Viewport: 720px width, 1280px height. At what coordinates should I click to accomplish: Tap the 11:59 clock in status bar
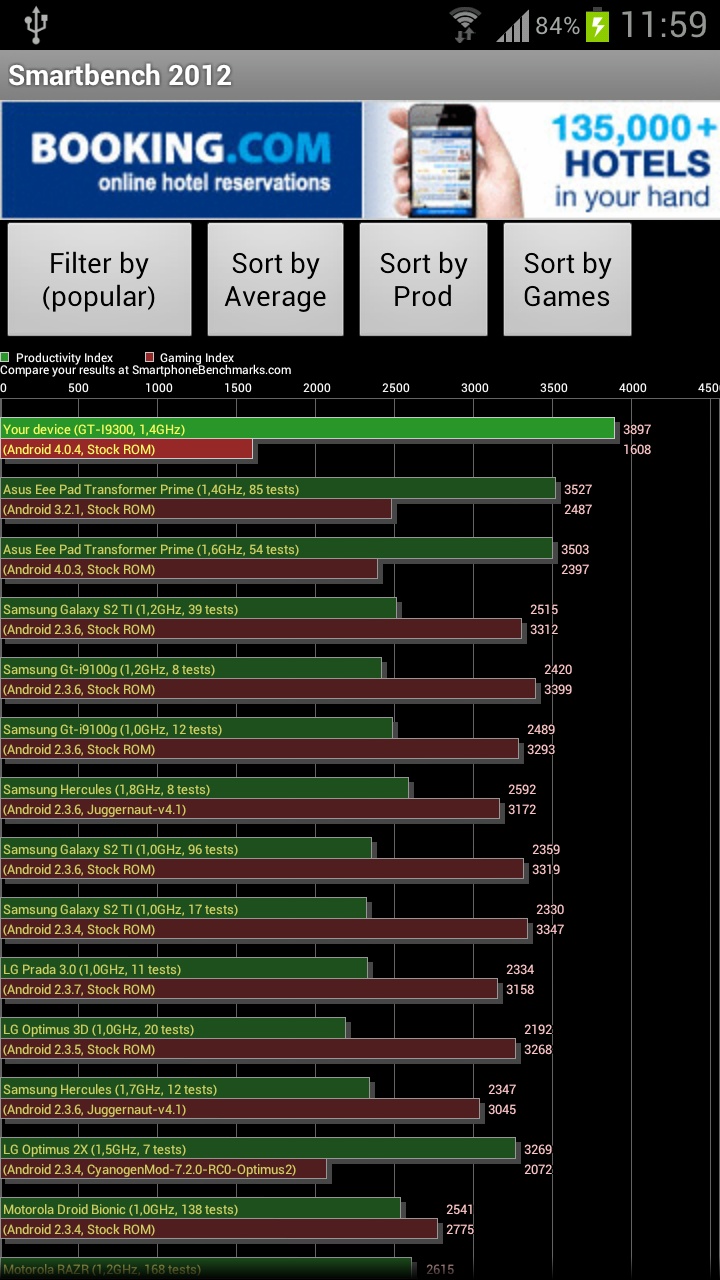[663, 25]
